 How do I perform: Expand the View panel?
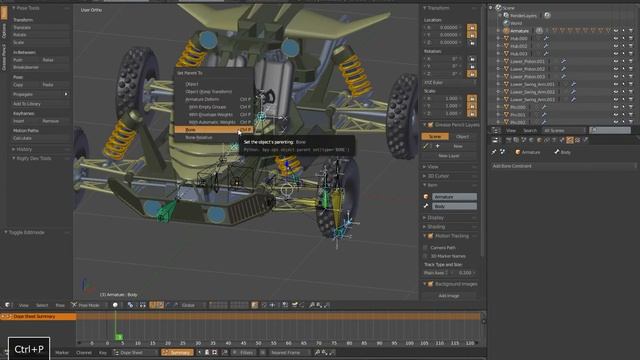425,167
